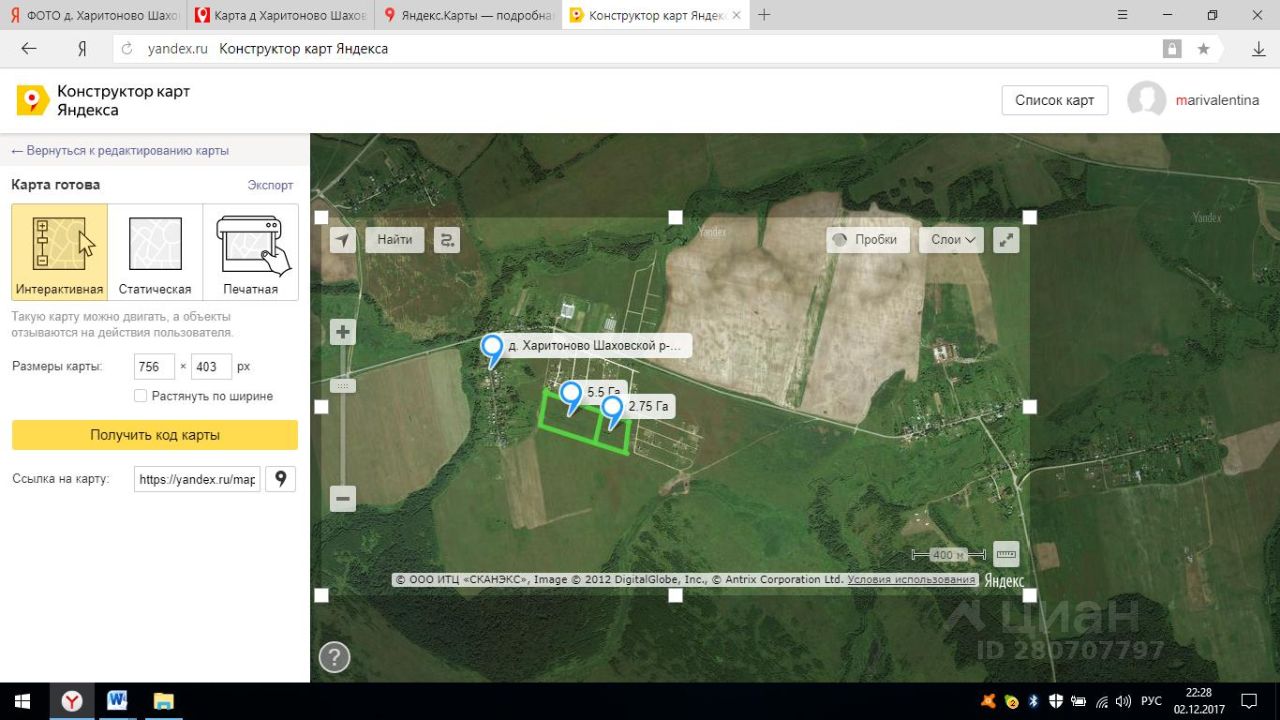1280x720 pixels.
Task: Click the 'Экспорт' link
Action: (271, 185)
